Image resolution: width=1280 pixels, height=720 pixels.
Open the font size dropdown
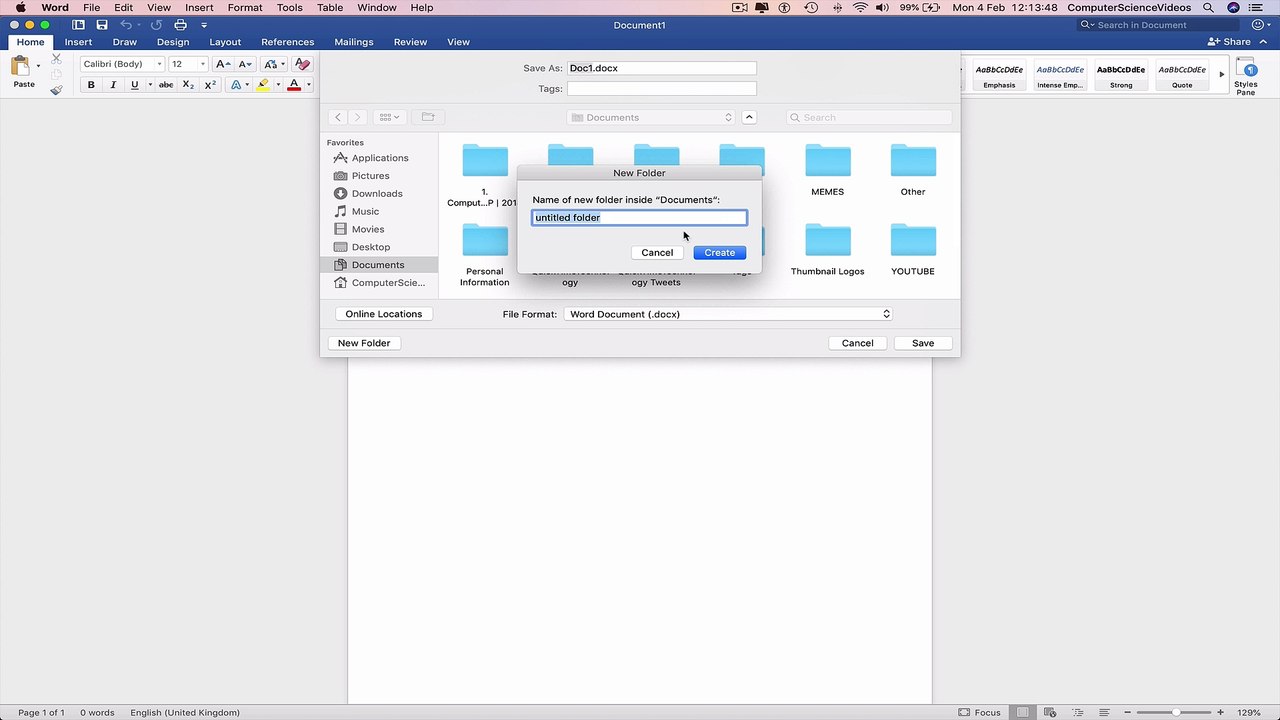(x=203, y=64)
